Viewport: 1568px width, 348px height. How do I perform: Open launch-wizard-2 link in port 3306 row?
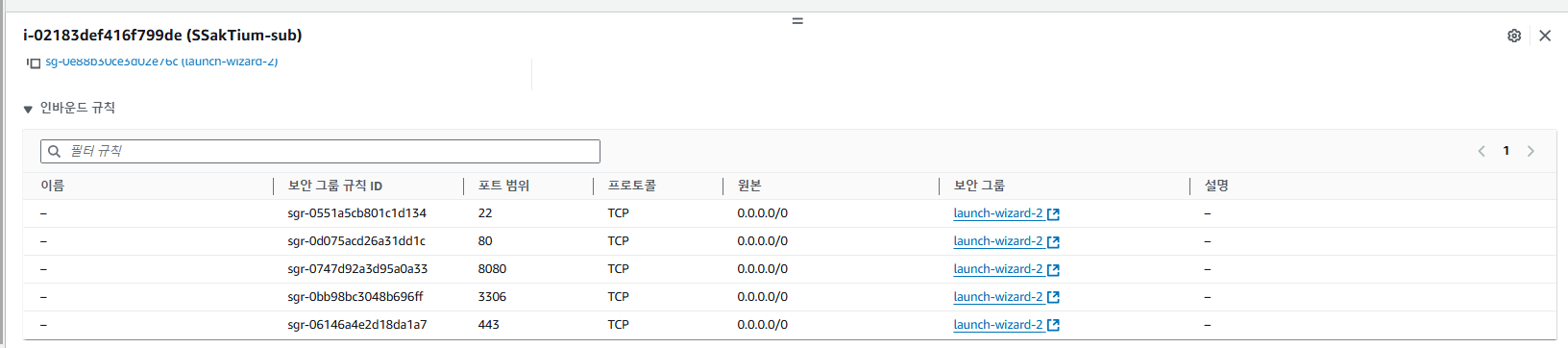coord(998,297)
